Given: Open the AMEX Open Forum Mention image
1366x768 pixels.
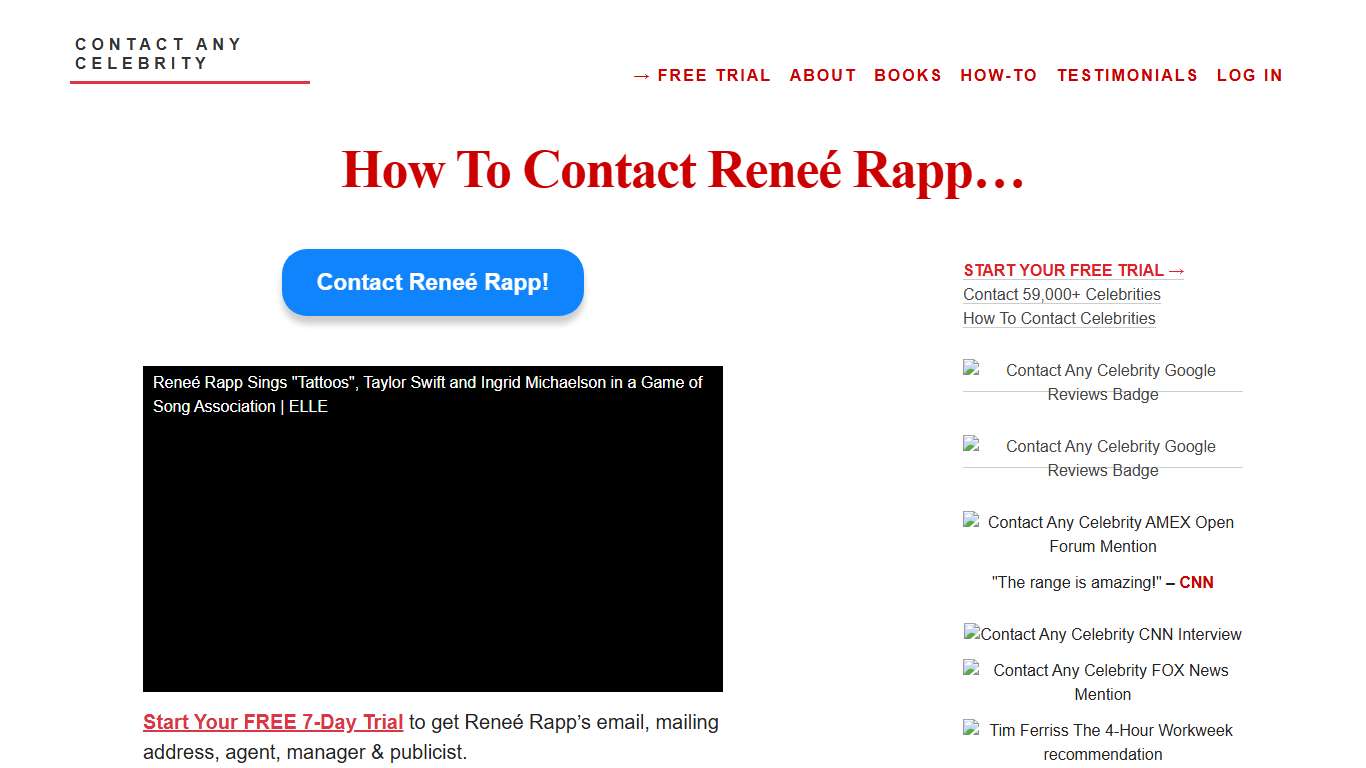Looking at the screenshot, I should pos(1100,534).
